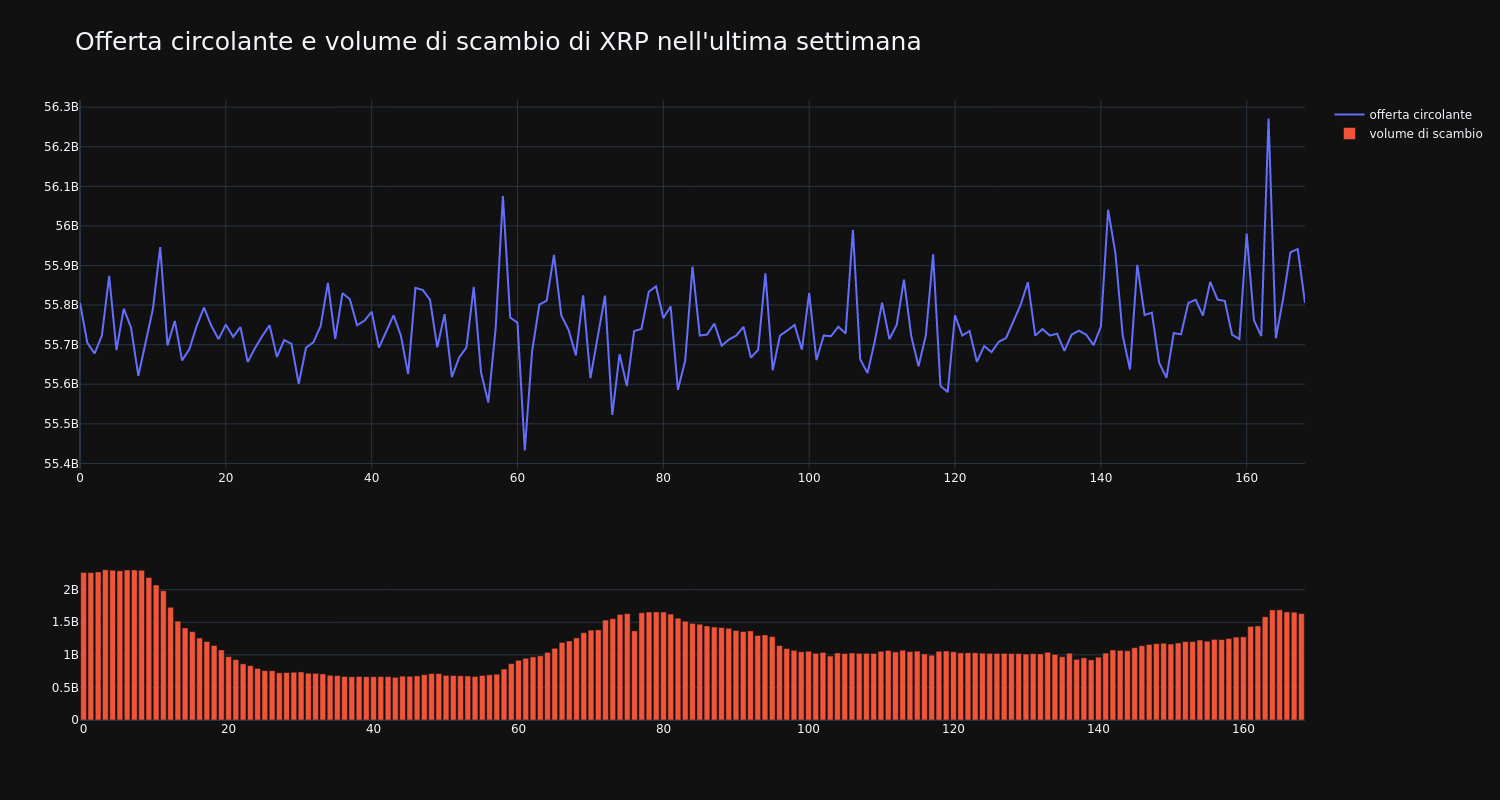Click x-axis tick 20 on the volume chart
Viewport: 1500px width, 800px height.
(x=228, y=729)
